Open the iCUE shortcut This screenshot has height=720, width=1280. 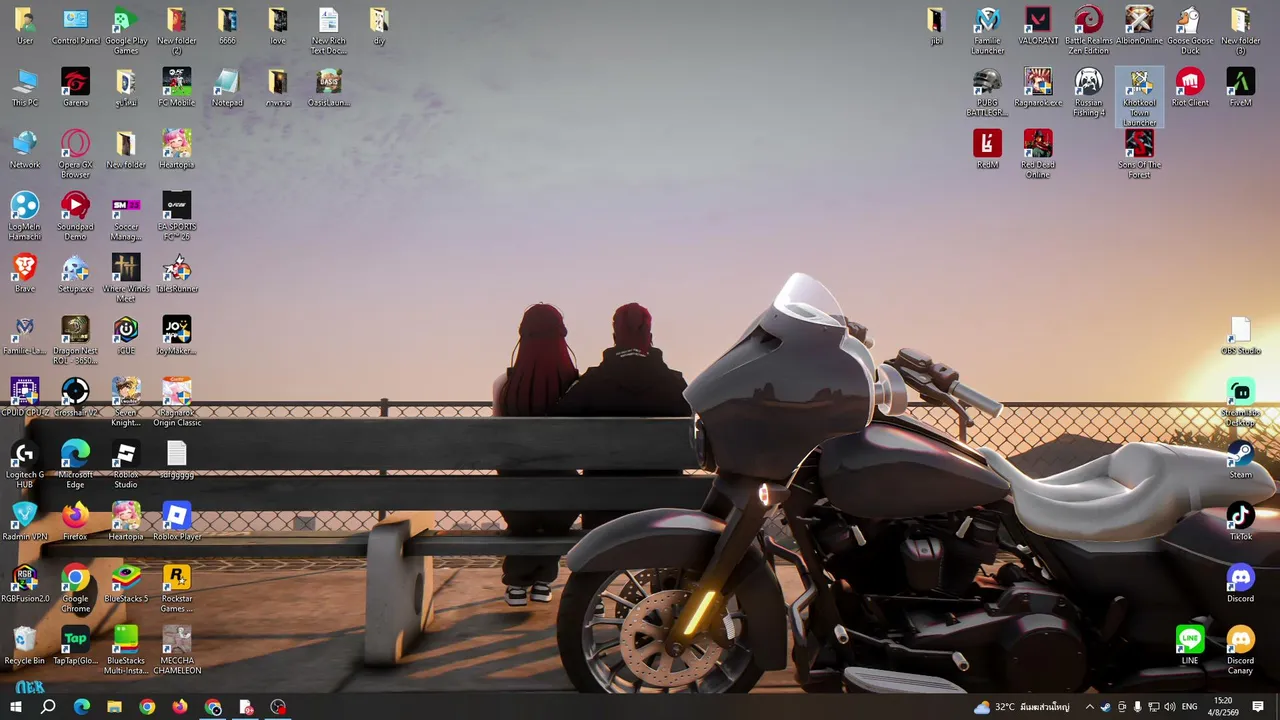[x=126, y=334]
